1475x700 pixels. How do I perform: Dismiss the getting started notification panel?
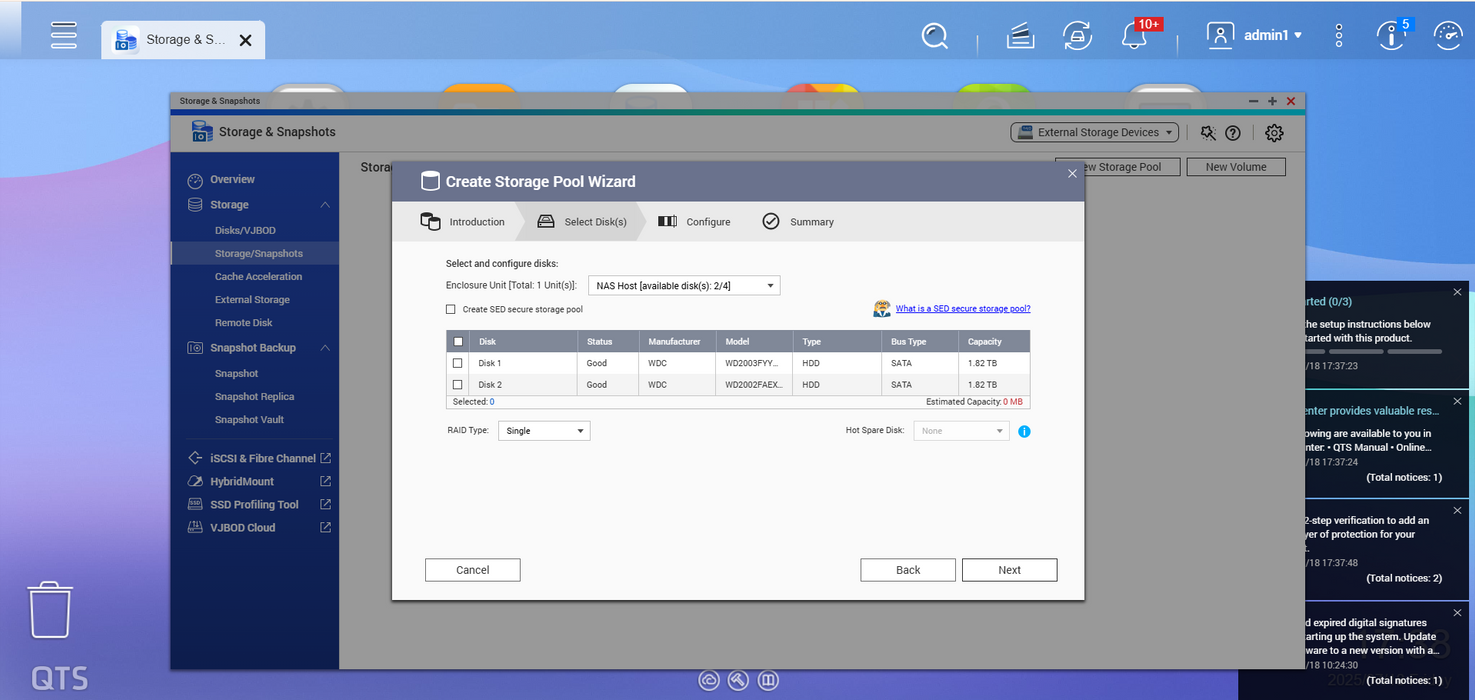(x=1457, y=292)
